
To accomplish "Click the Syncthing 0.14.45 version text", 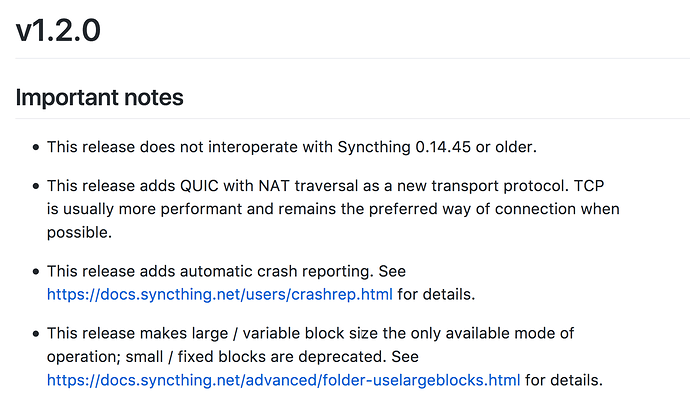I will tap(404, 147).
